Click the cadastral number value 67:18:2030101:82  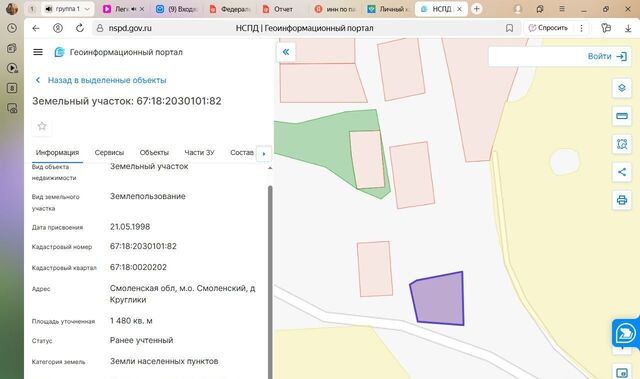(143, 246)
